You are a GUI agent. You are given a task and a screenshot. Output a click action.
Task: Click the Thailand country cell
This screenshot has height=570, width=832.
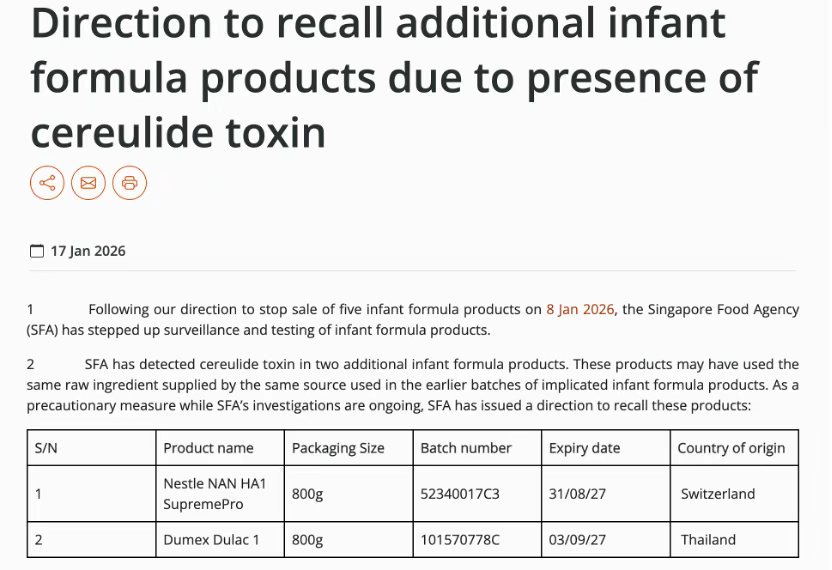coord(708,540)
